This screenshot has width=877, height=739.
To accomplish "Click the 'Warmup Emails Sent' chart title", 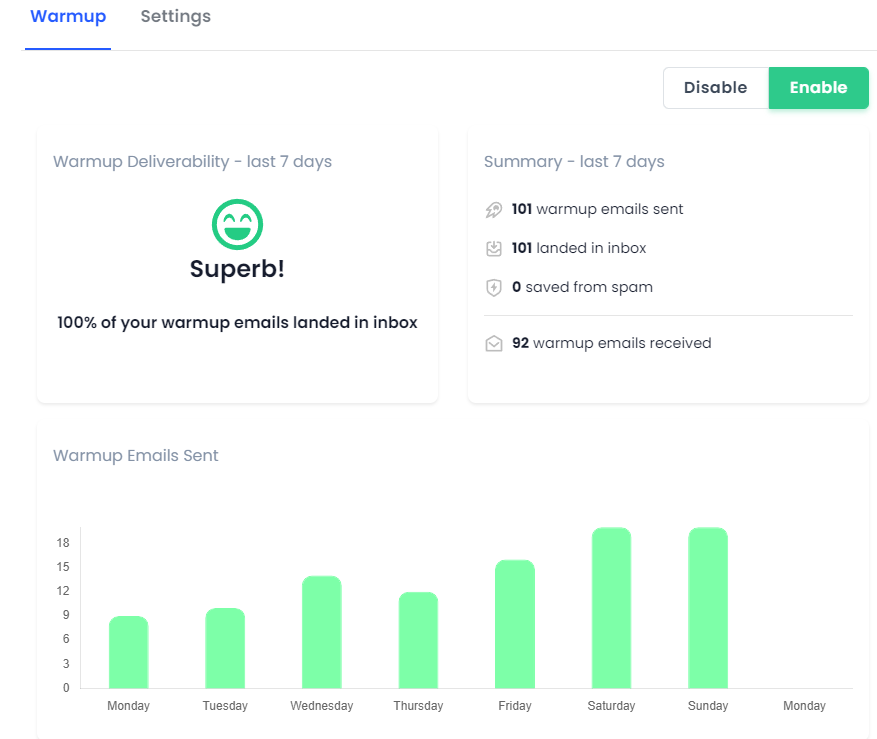I will [136, 456].
